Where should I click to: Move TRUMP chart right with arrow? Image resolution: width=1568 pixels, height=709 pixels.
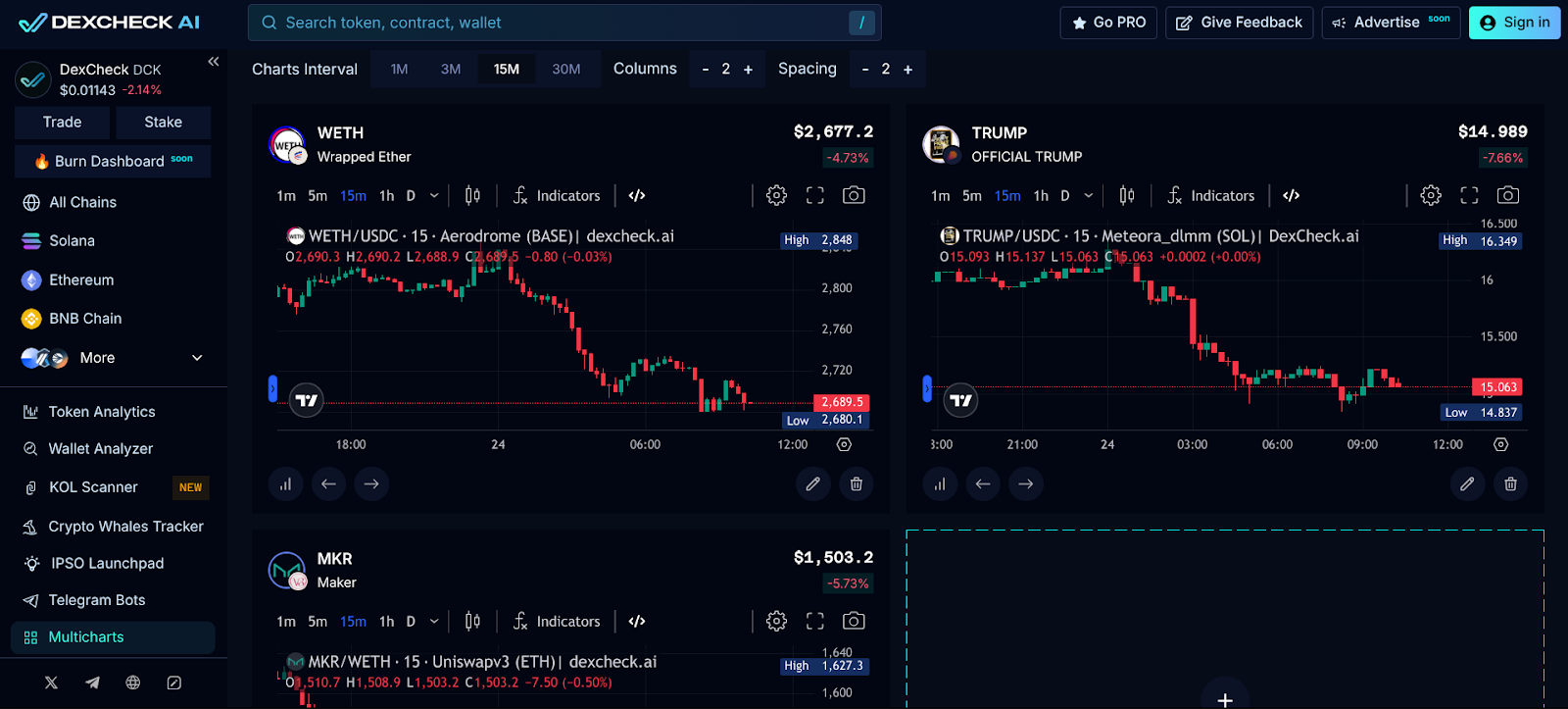[x=1026, y=483]
